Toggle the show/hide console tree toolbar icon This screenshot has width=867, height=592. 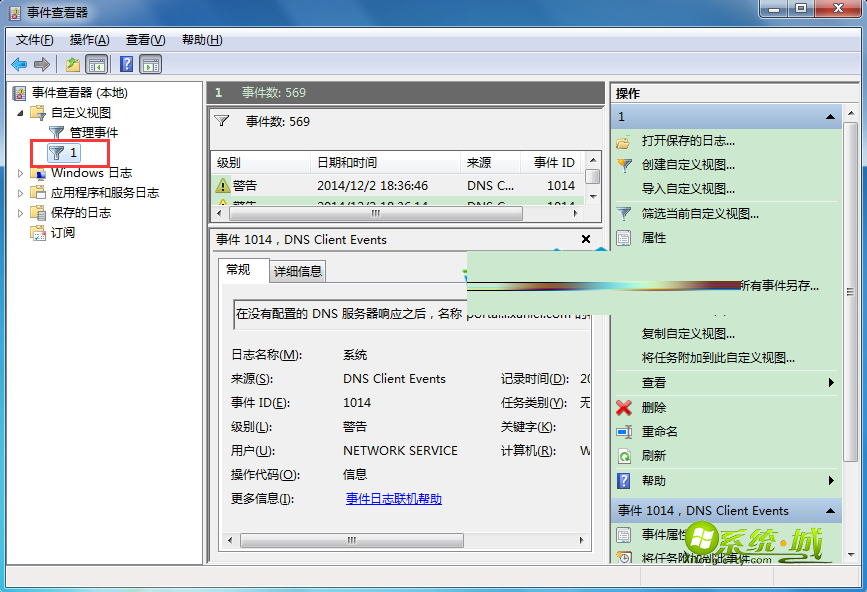pyautogui.click(x=97, y=64)
